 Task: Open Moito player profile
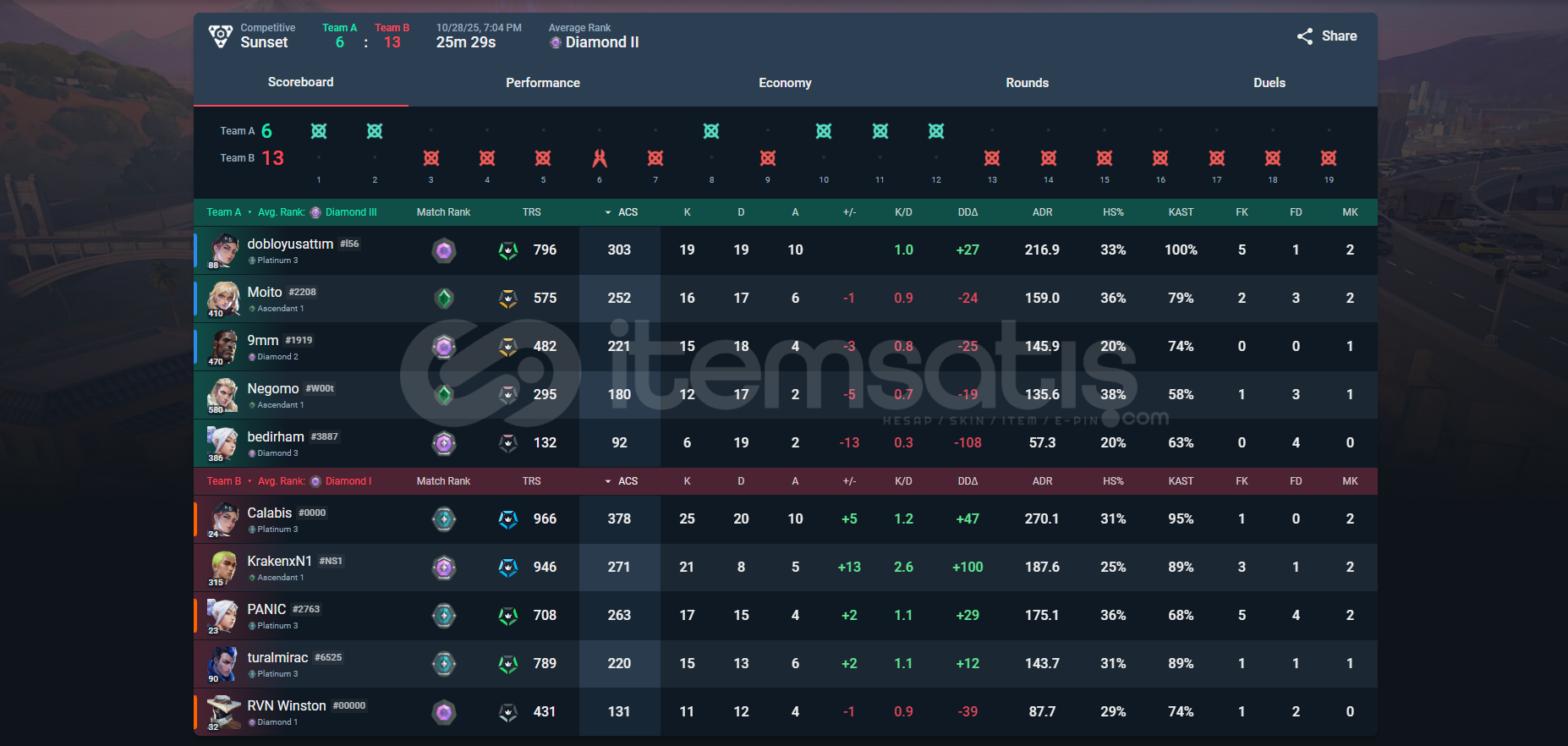(265, 292)
